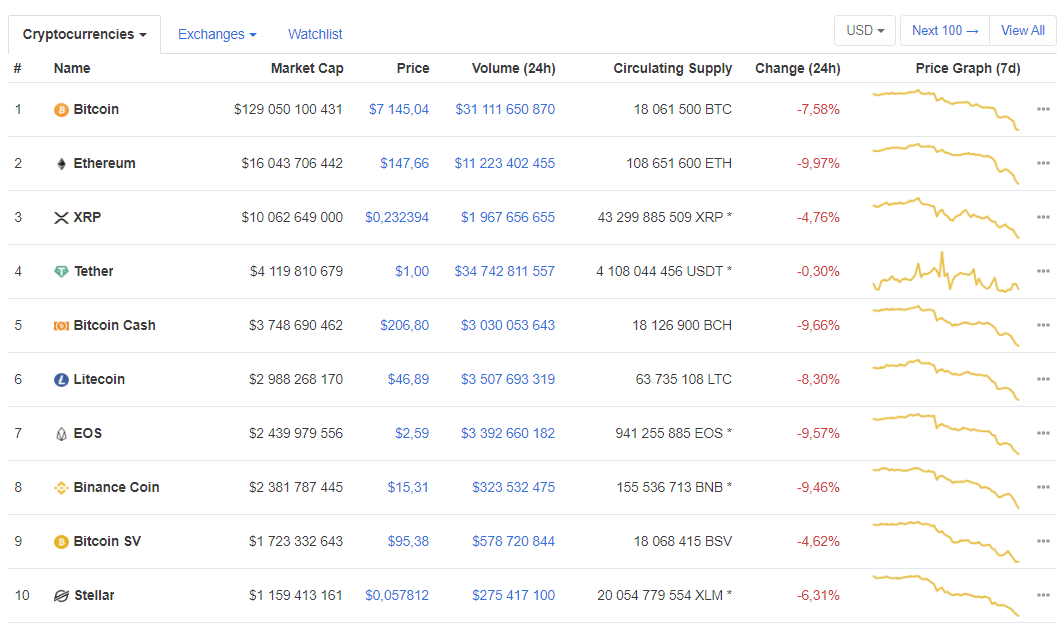
Task: Click the Litecoin volume $3 507 693 319
Action: pos(508,379)
